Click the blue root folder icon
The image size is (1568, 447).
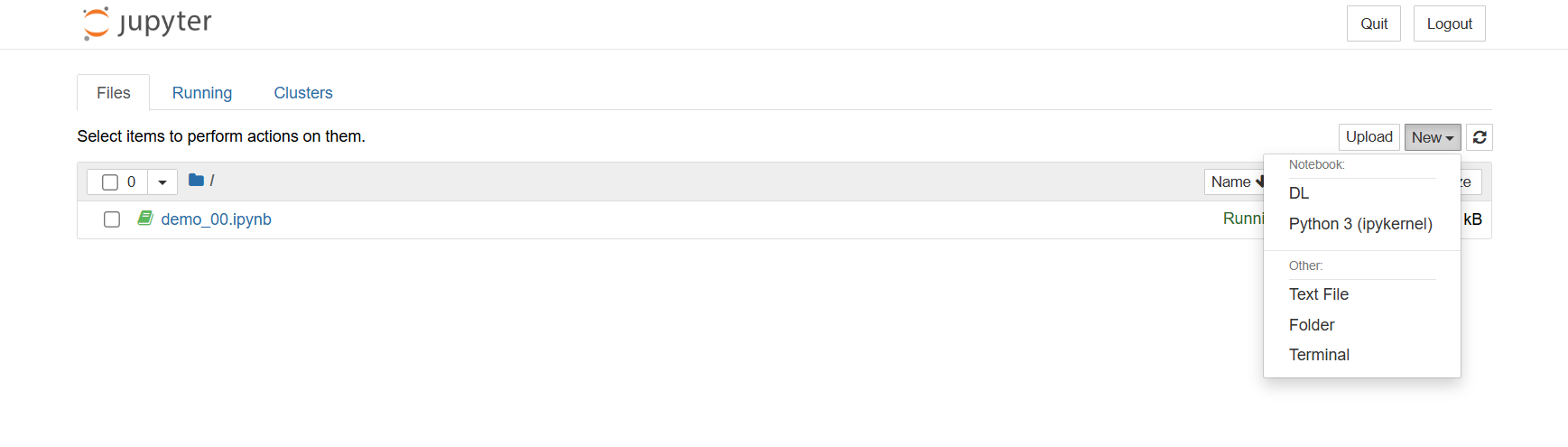coord(196,180)
